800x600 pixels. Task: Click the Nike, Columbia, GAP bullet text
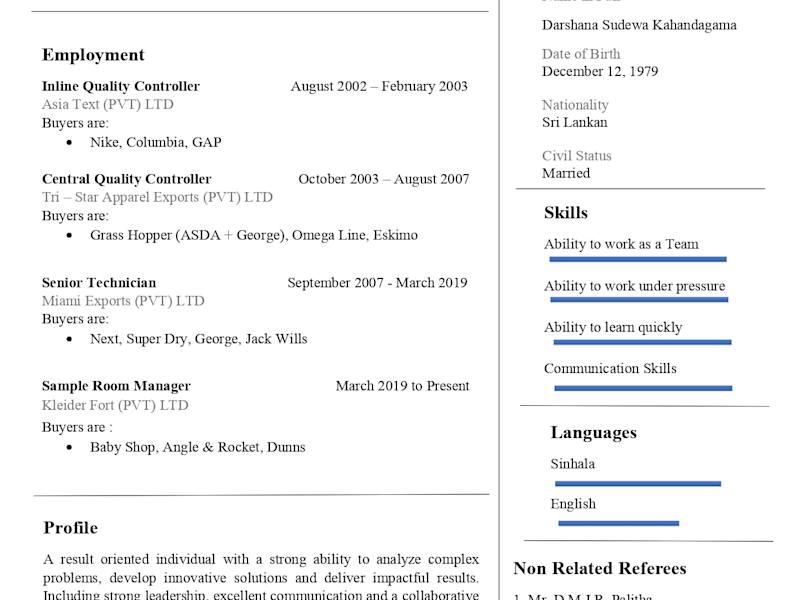point(156,142)
